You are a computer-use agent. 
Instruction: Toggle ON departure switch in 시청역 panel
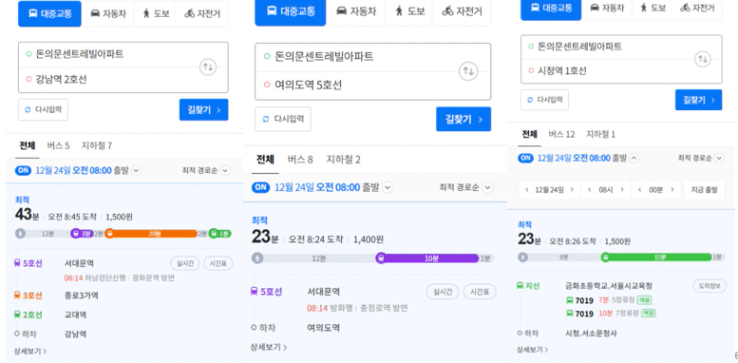pyautogui.click(x=526, y=158)
